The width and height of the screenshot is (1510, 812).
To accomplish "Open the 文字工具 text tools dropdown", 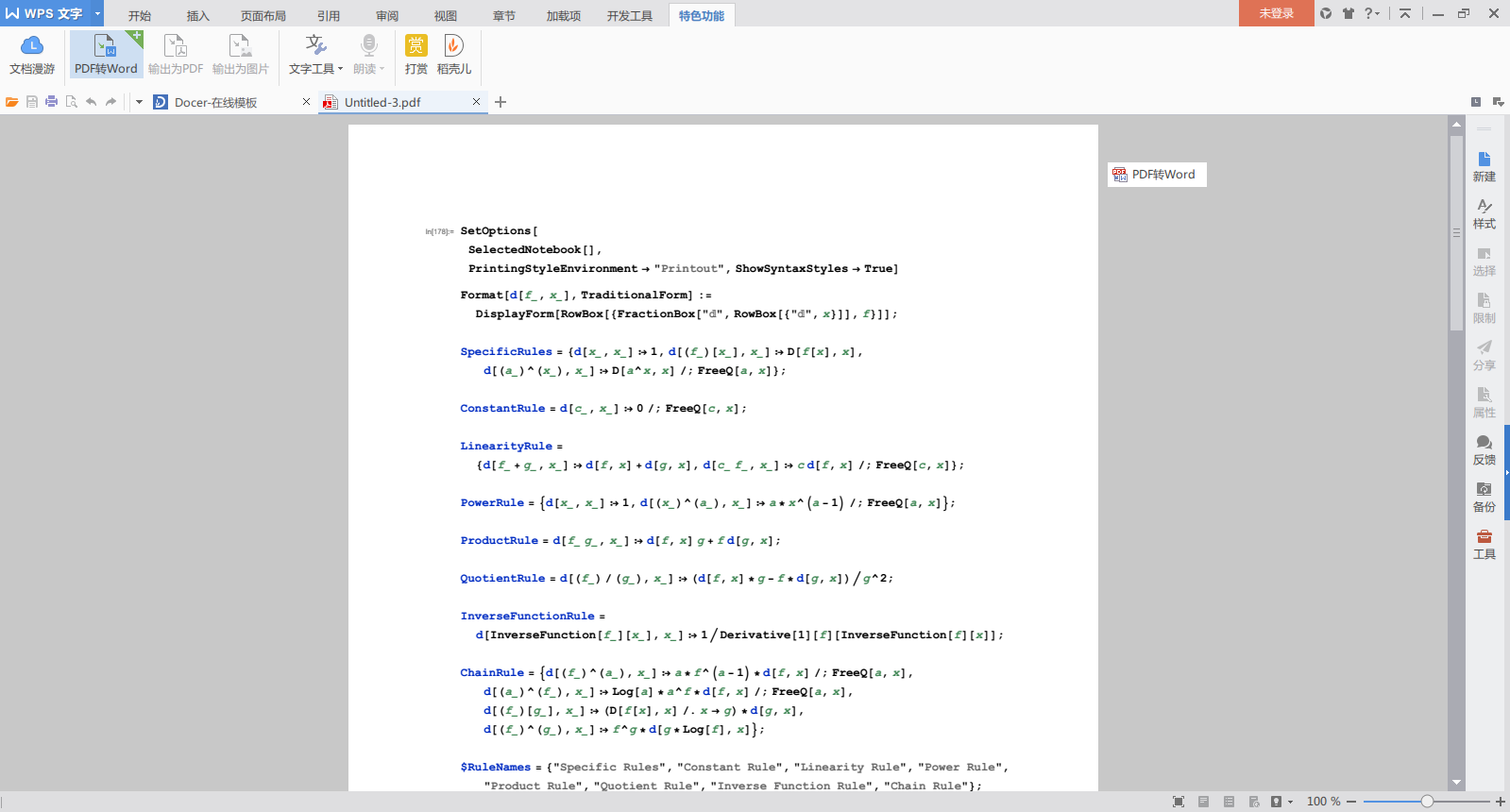I will pos(316,55).
